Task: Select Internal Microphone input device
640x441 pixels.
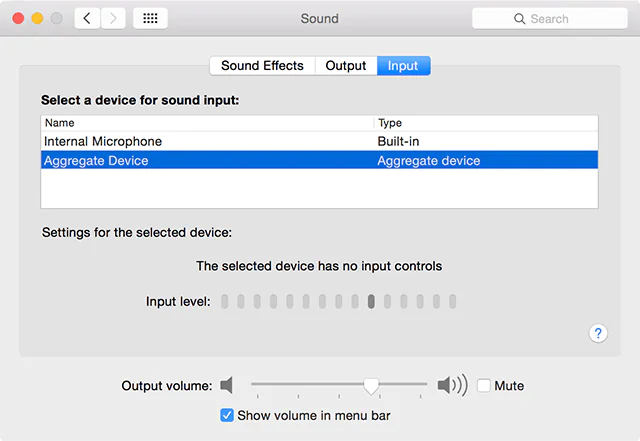Action: (103, 141)
